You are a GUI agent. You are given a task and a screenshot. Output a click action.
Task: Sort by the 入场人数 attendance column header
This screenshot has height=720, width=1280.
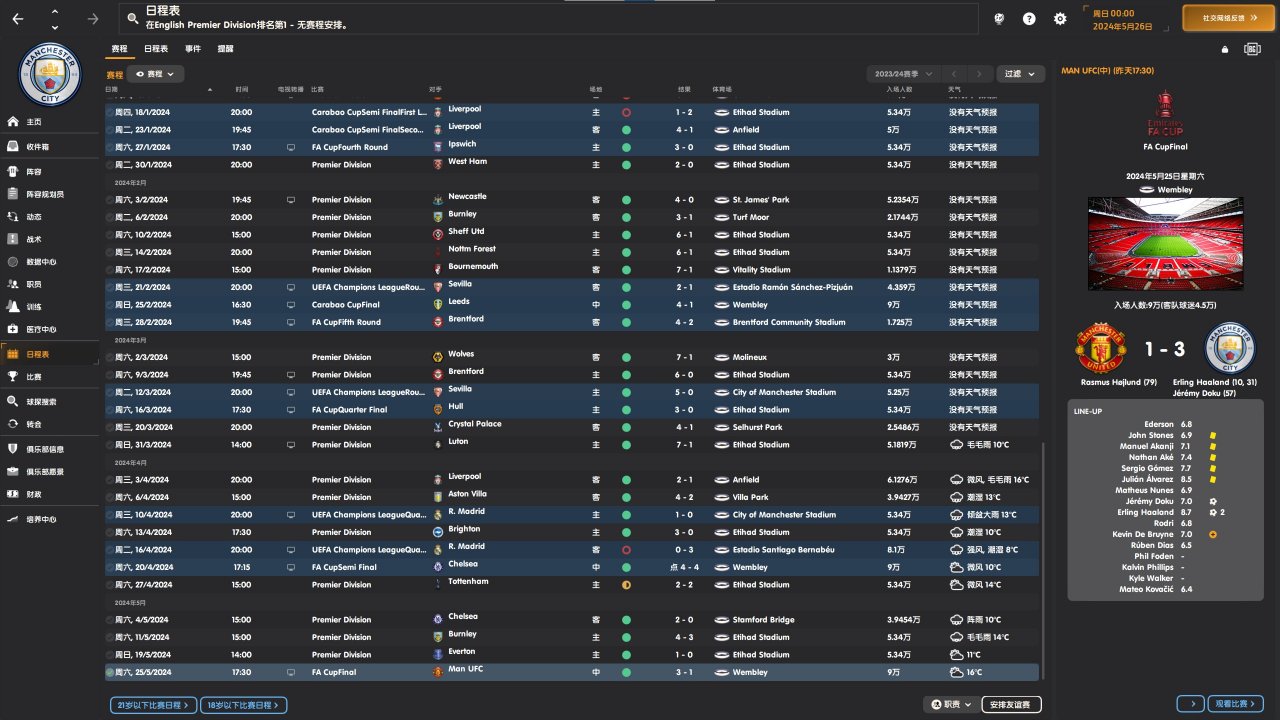901,90
